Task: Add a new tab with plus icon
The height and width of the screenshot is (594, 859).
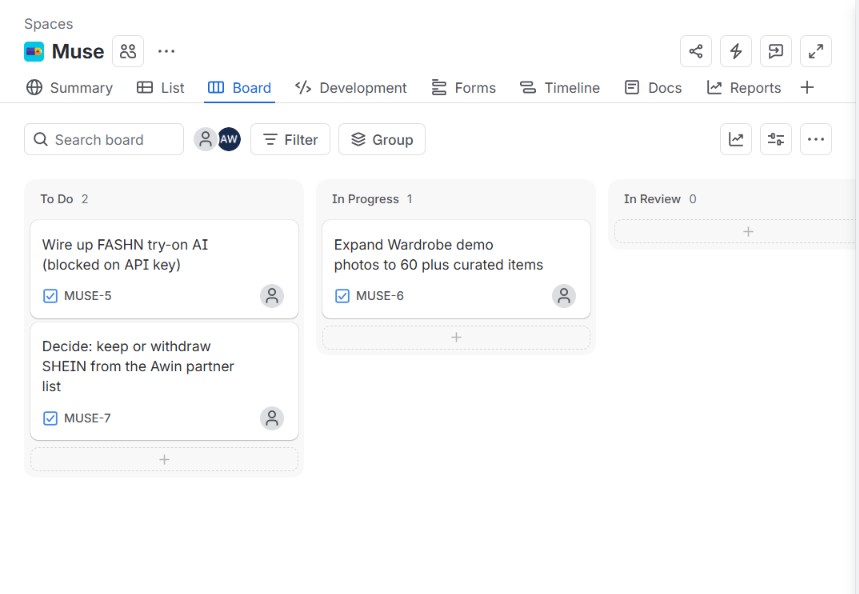Action: click(x=807, y=88)
